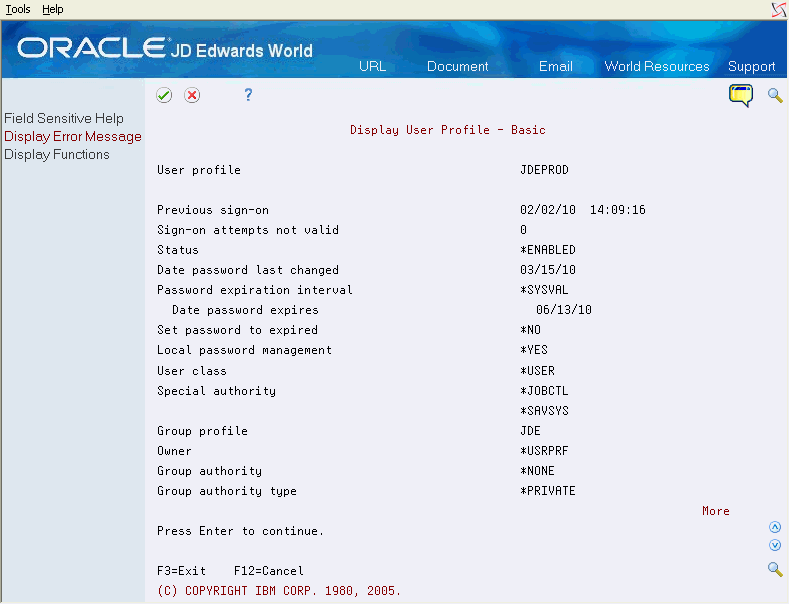Click the More indicator text

pos(716,511)
